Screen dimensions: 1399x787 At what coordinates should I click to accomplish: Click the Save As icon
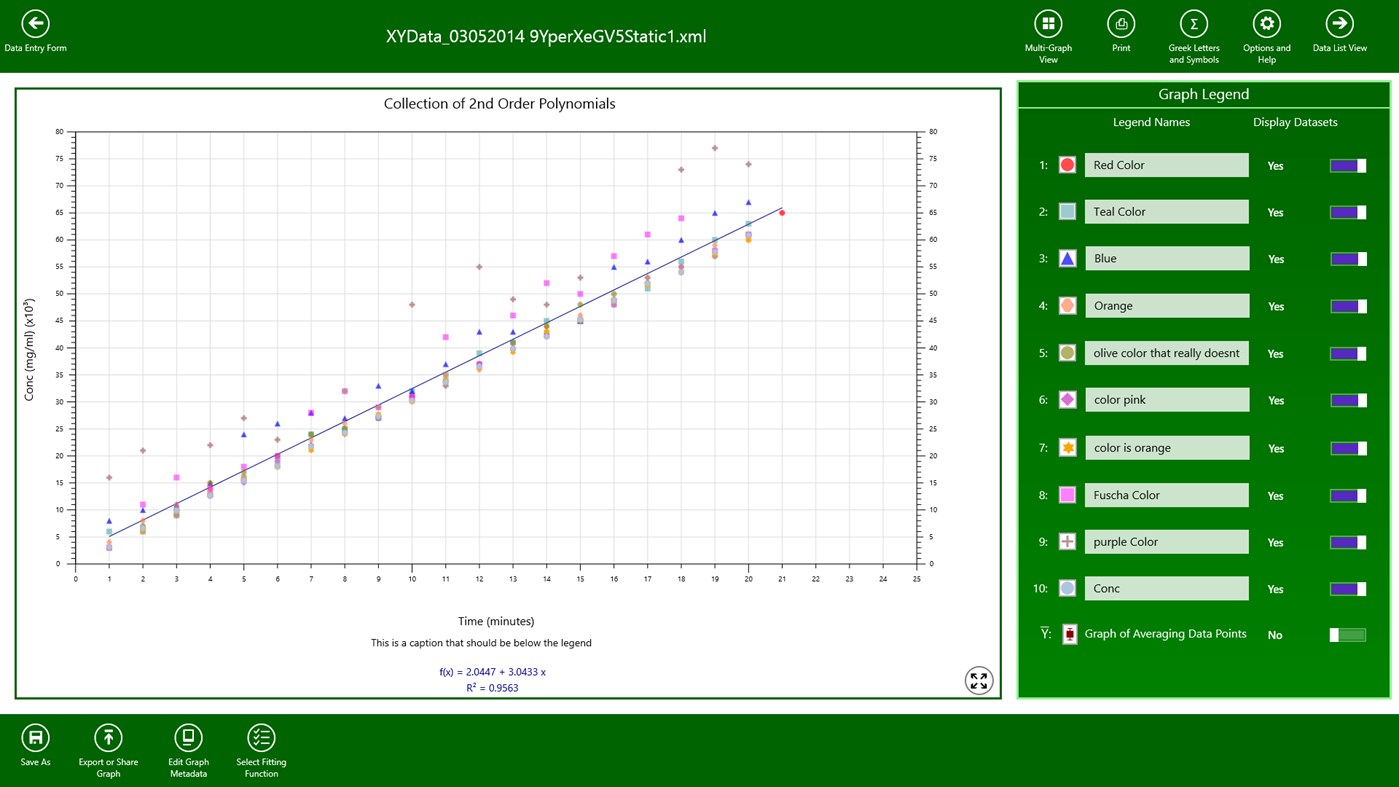coord(35,738)
